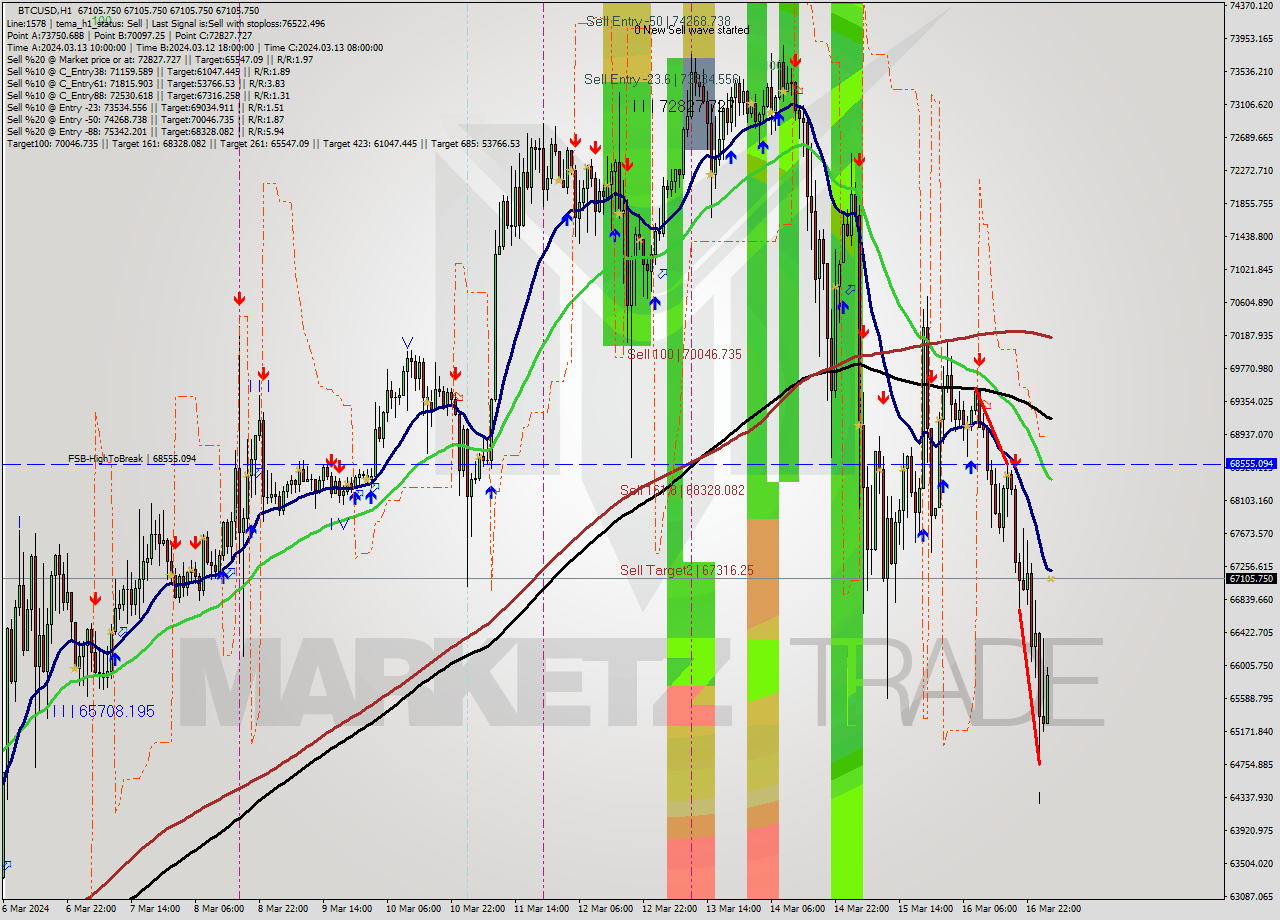Select the Sell 100 | 70046.735 label
This screenshot has width=1280, height=920.
[684, 354]
